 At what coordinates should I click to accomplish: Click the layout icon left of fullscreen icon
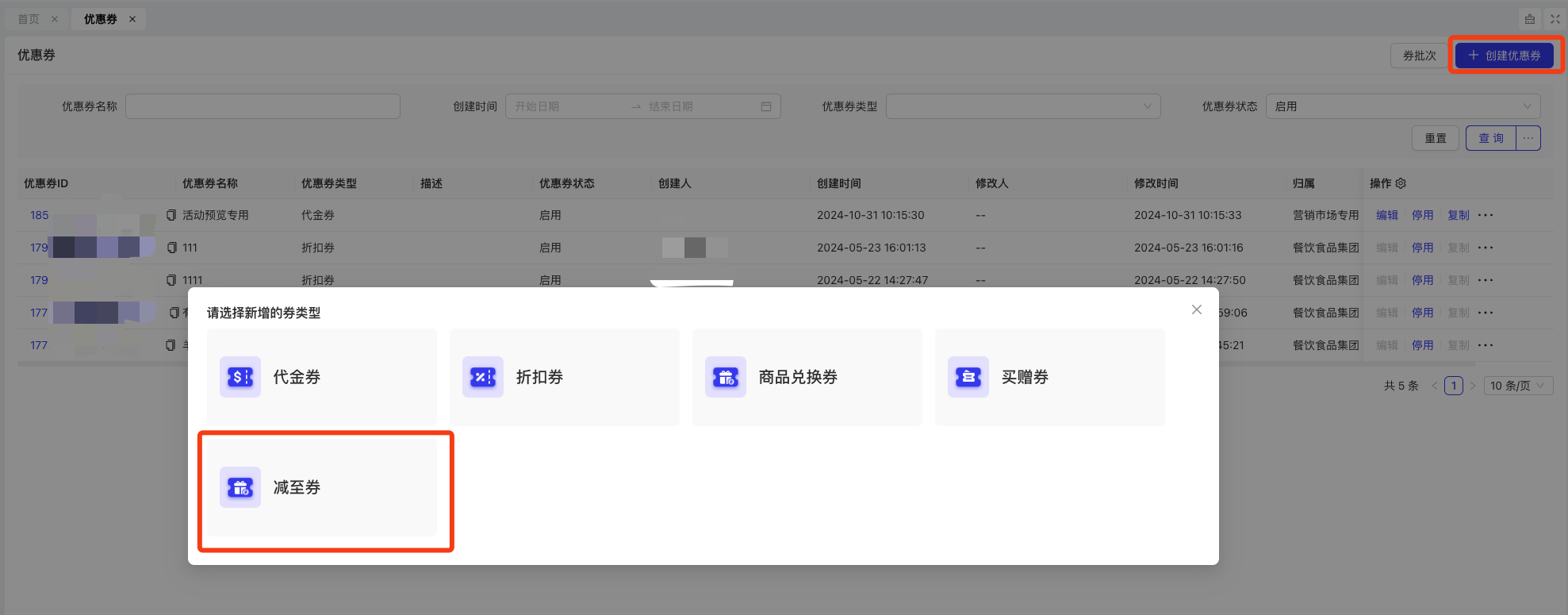[1530, 19]
